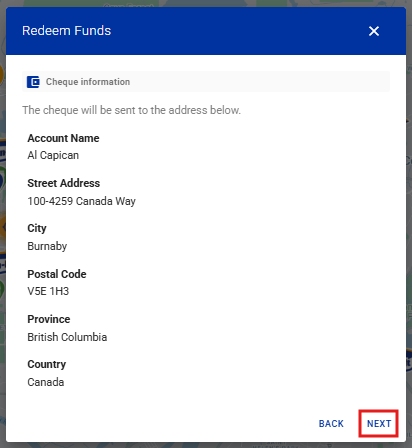The image size is (412, 448).
Task: Select the Burnaby city value
Action: coord(47,246)
